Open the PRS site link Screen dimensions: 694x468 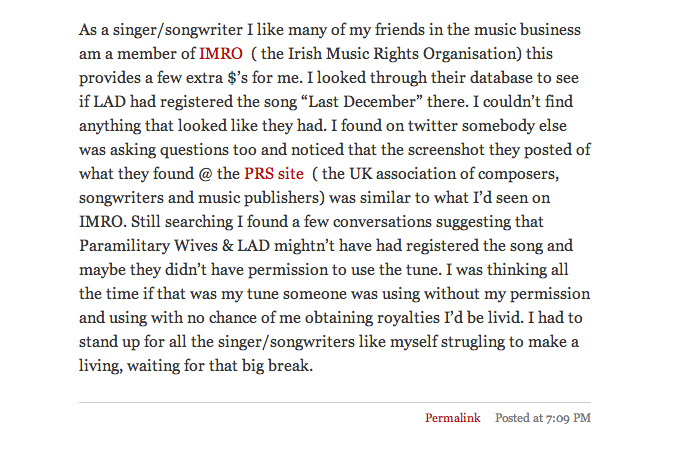pyautogui.click(x=273, y=171)
